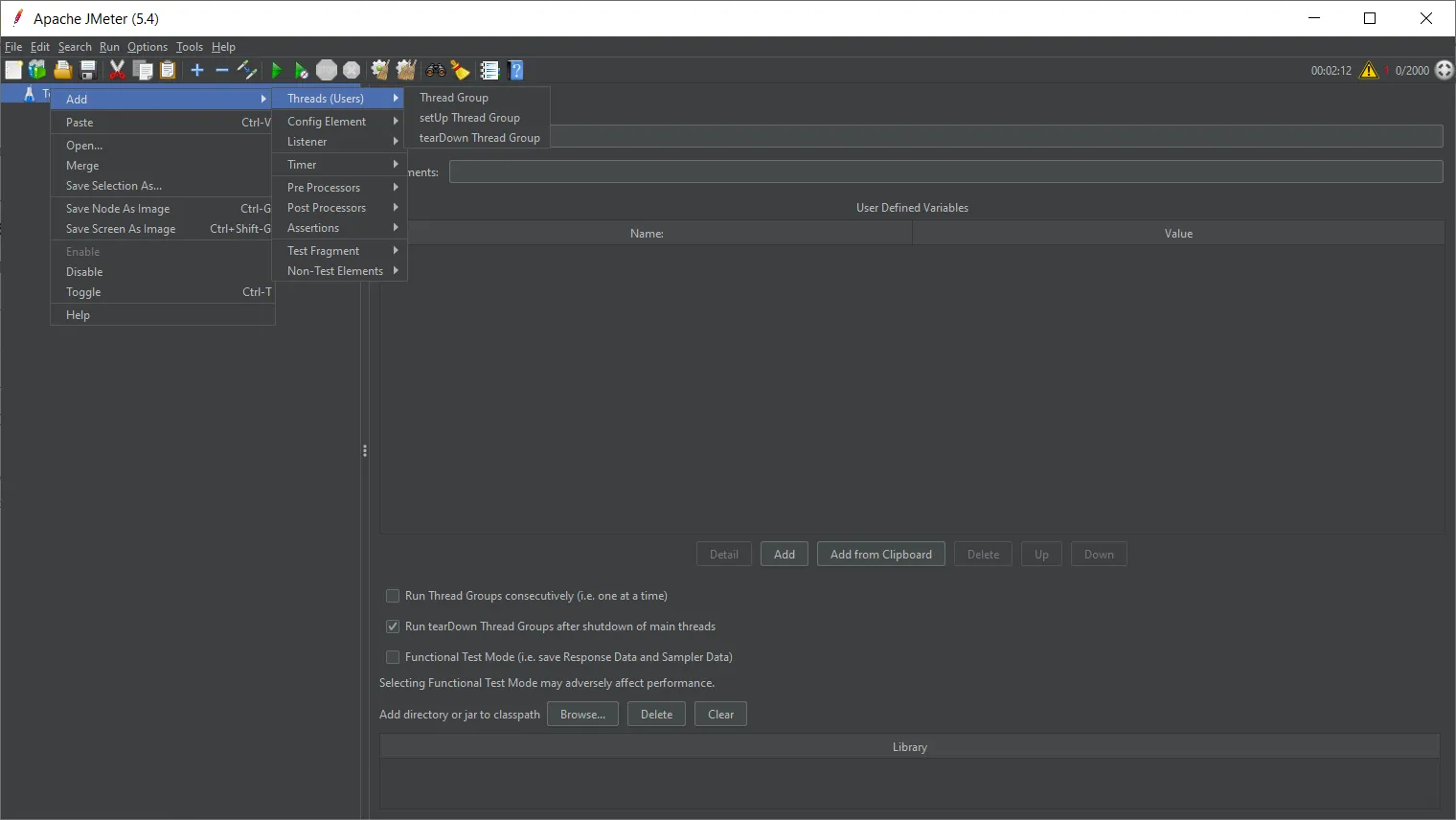Image resolution: width=1456 pixels, height=820 pixels.
Task: Click the yellow warning triangle icon
Action: click(1369, 70)
